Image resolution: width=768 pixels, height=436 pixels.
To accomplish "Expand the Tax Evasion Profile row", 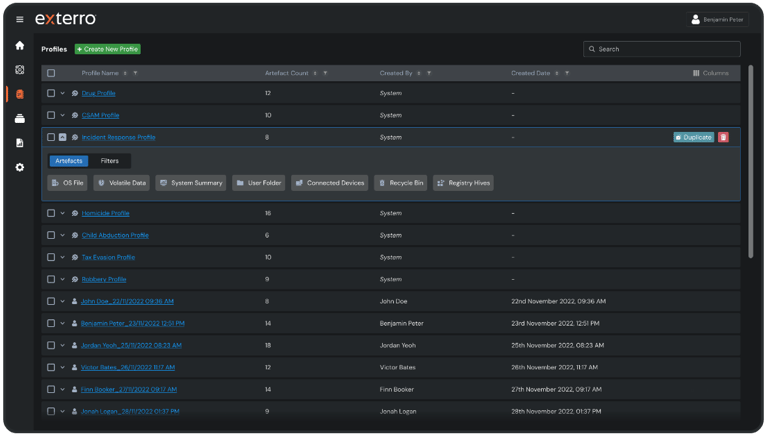I will (62, 257).
